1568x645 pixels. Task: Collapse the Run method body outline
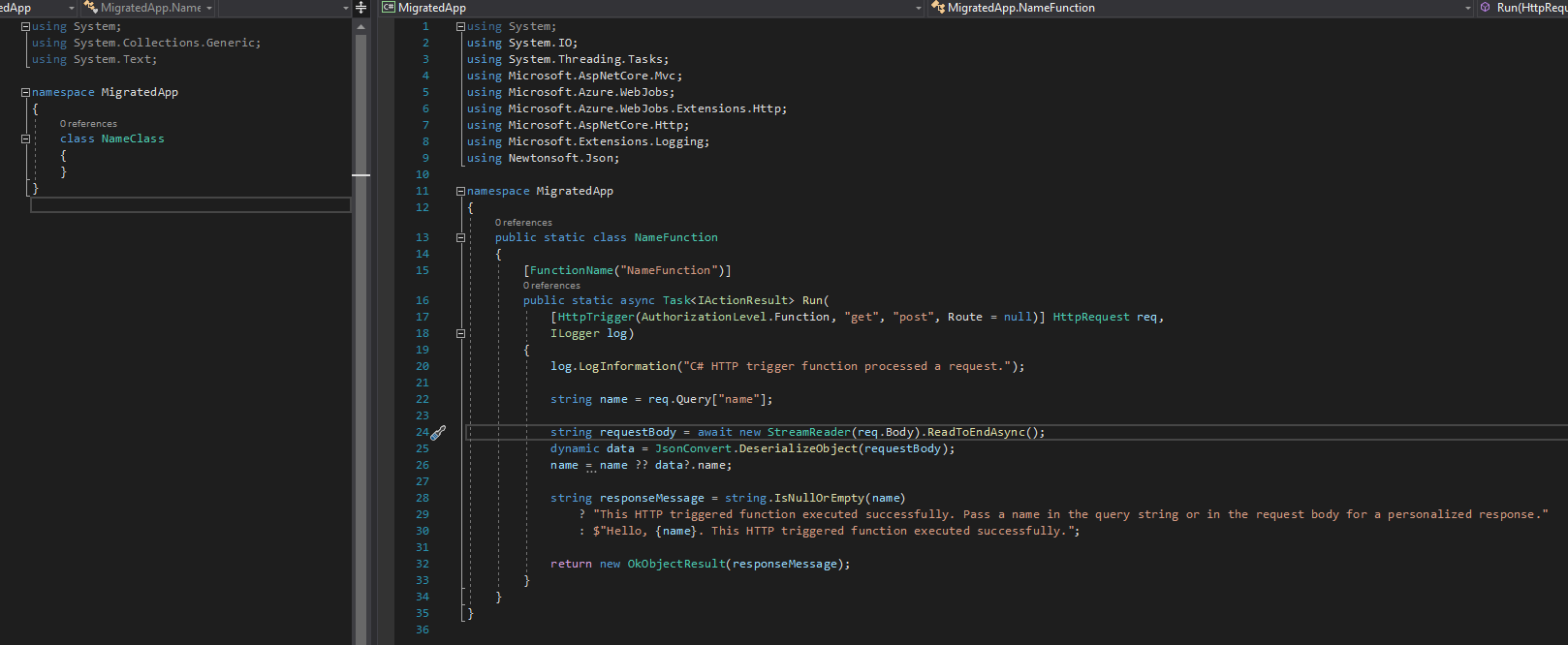tap(460, 334)
